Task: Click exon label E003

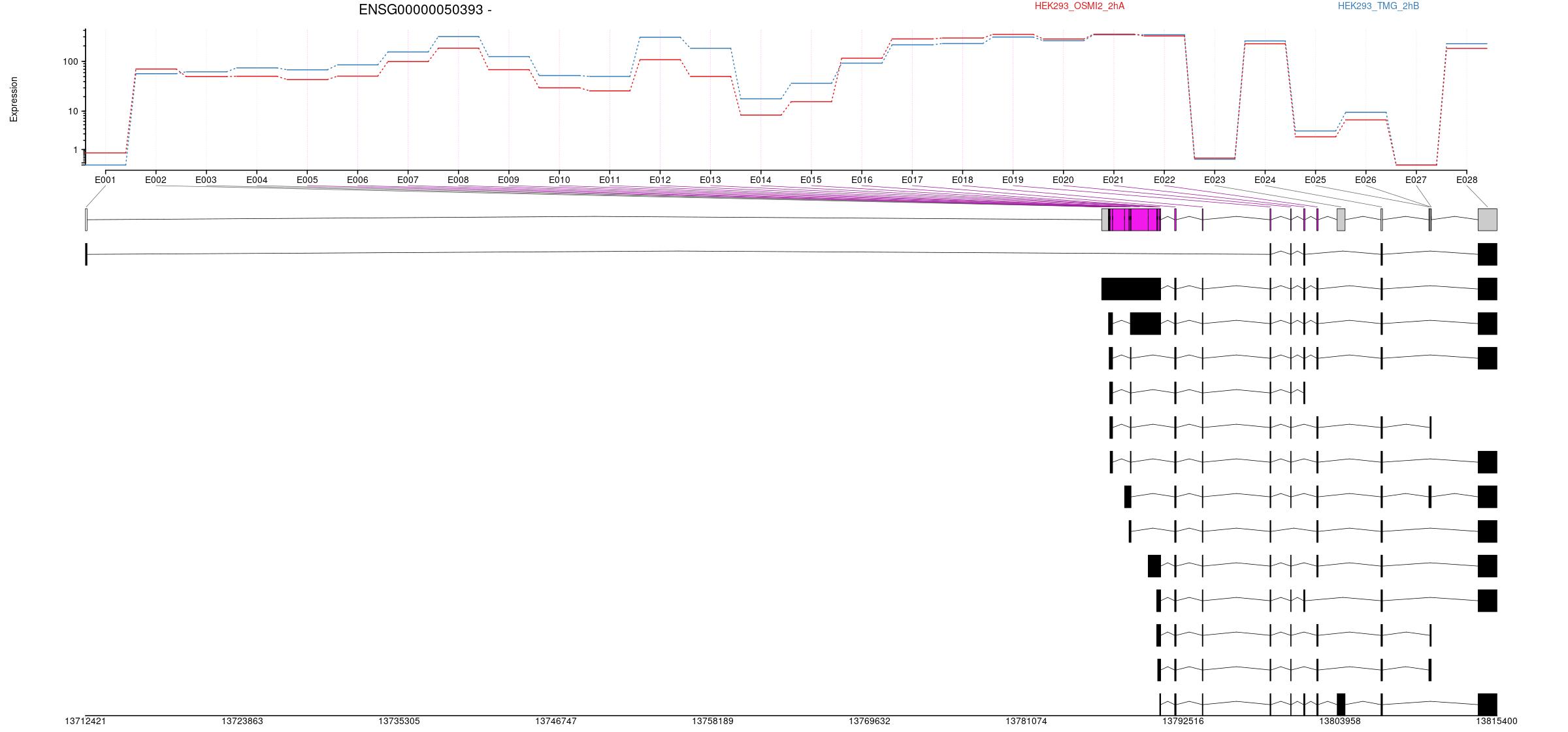Action: point(206,180)
